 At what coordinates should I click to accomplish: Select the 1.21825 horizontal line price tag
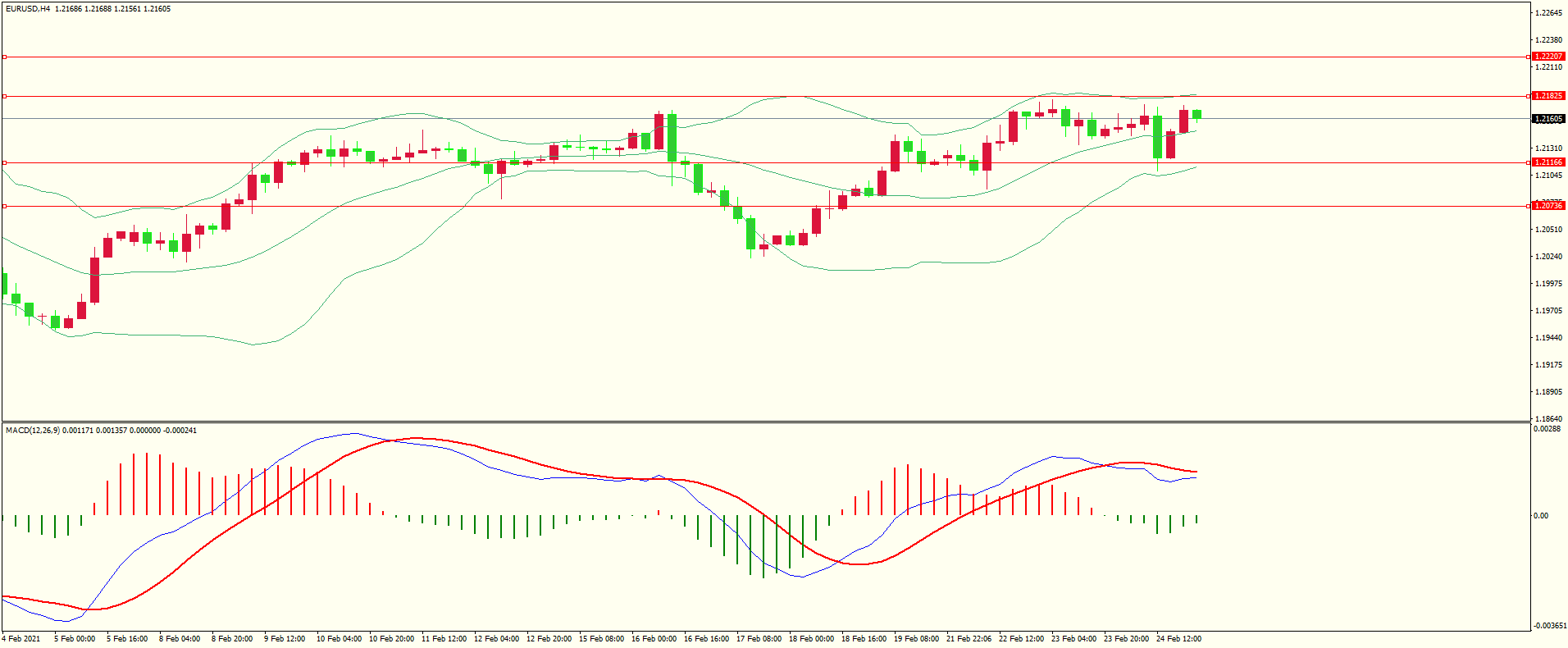(x=1548, y=96)
